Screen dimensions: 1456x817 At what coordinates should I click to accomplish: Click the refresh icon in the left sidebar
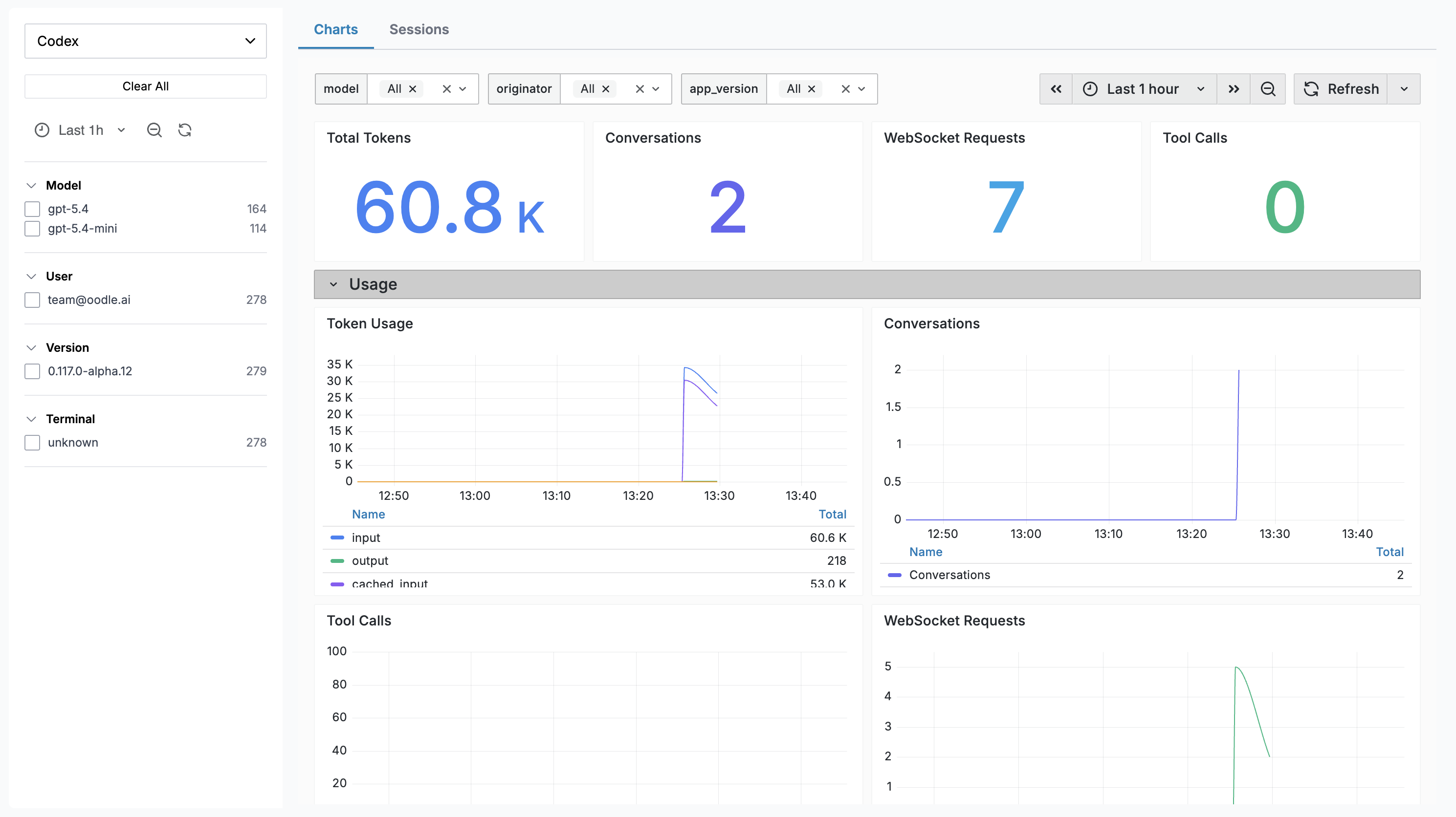coord(184,130)
